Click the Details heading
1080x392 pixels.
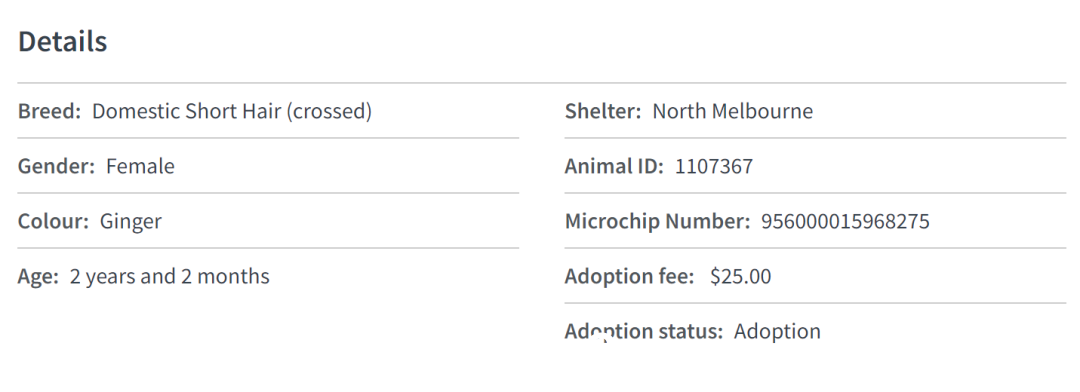(x=63, y=41)
